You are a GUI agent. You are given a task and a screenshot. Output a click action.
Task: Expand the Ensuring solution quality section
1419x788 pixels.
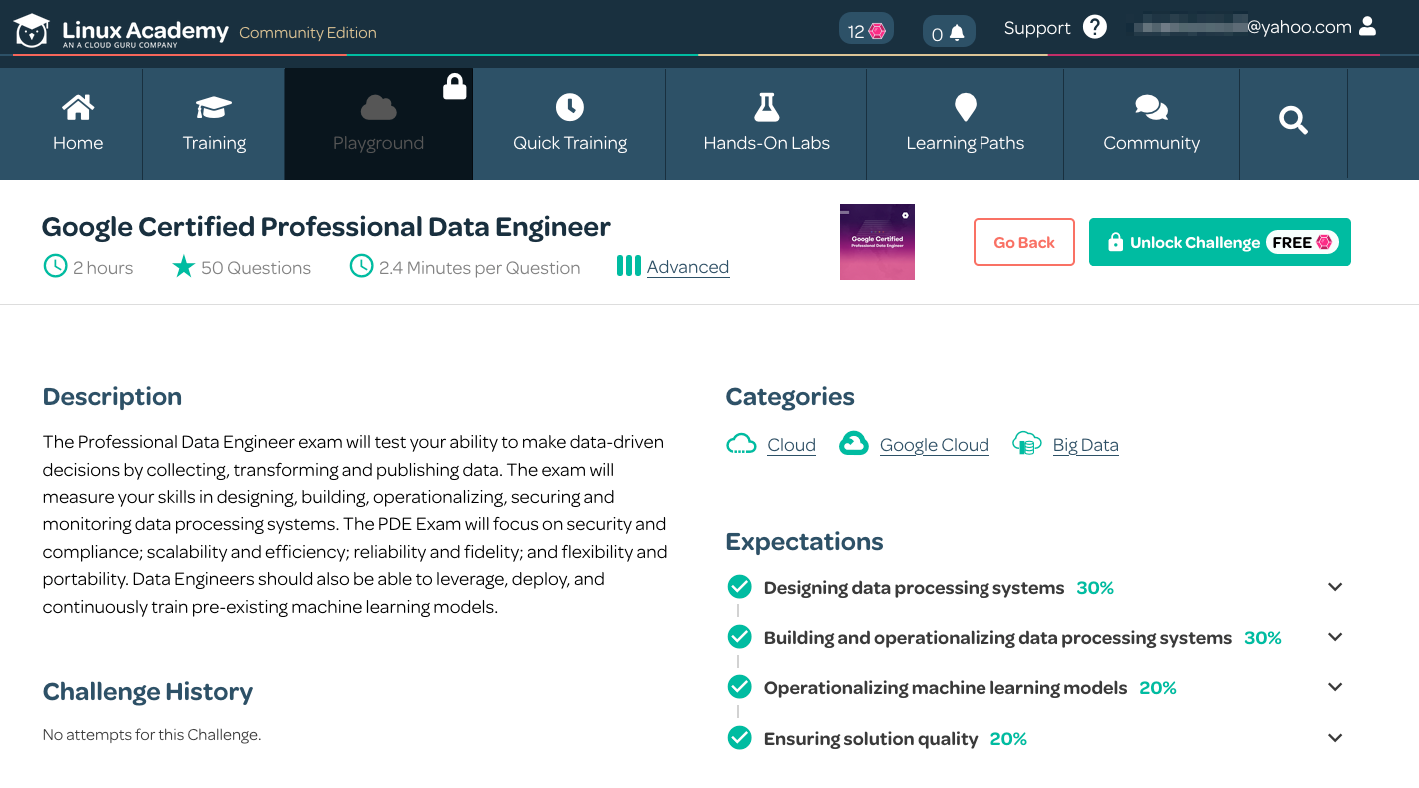[1335, 738]
